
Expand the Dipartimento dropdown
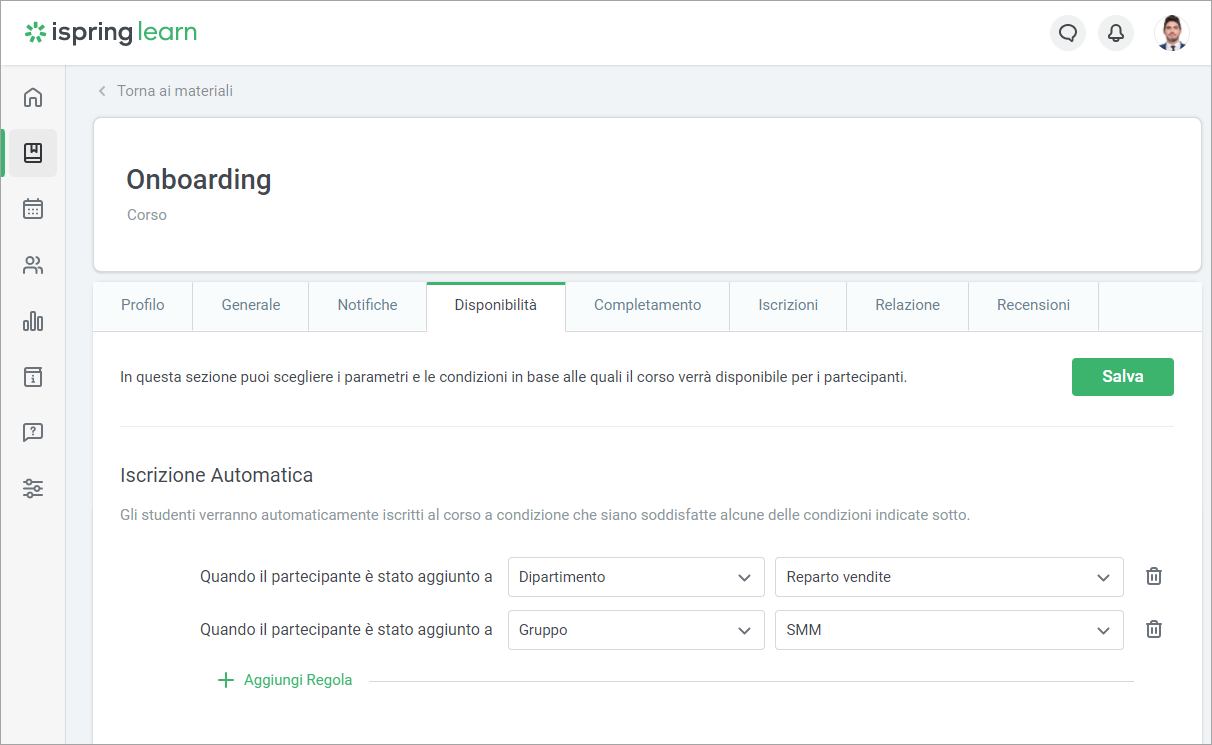[635, 577]
